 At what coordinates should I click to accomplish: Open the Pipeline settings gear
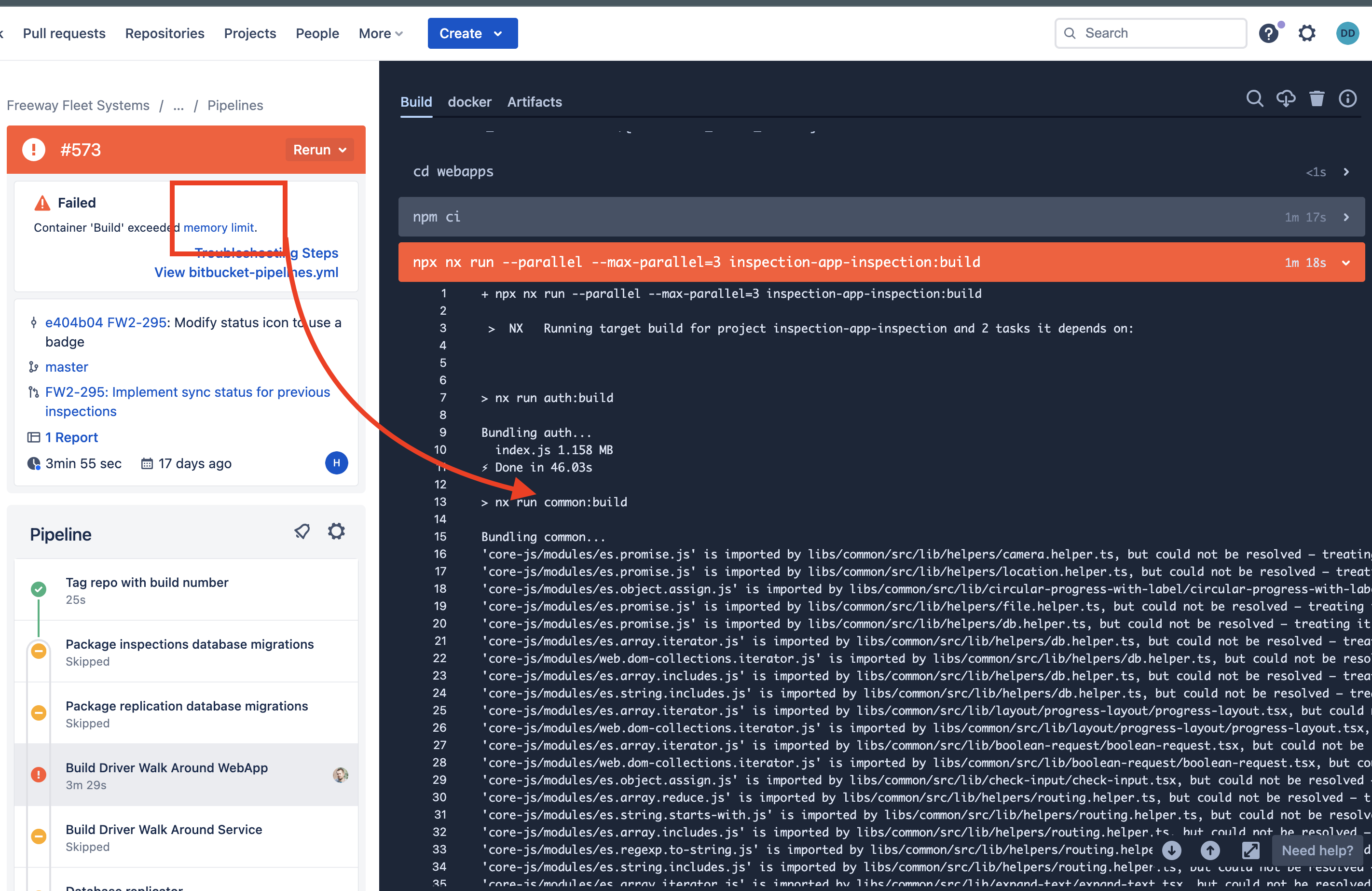pyautogui.click(x=337, y=531)
